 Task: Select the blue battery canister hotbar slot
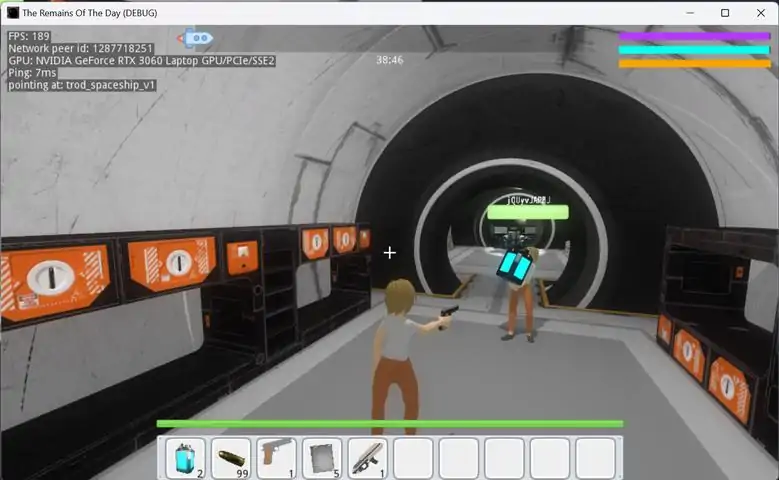(x=185, y=458)
